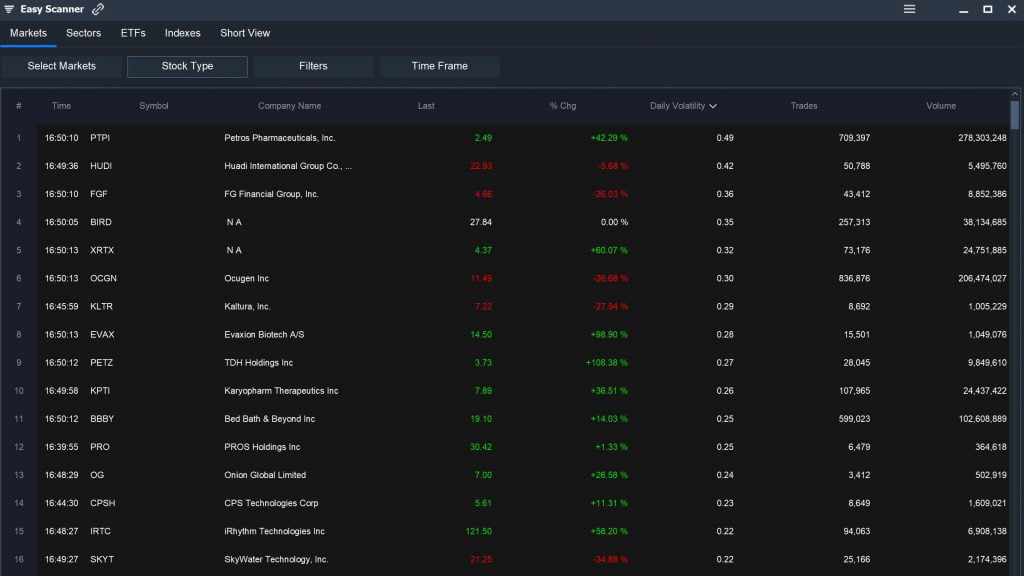Open the Time Frame settings
This screenshot has height=576, width=1024.
(438, 66)
